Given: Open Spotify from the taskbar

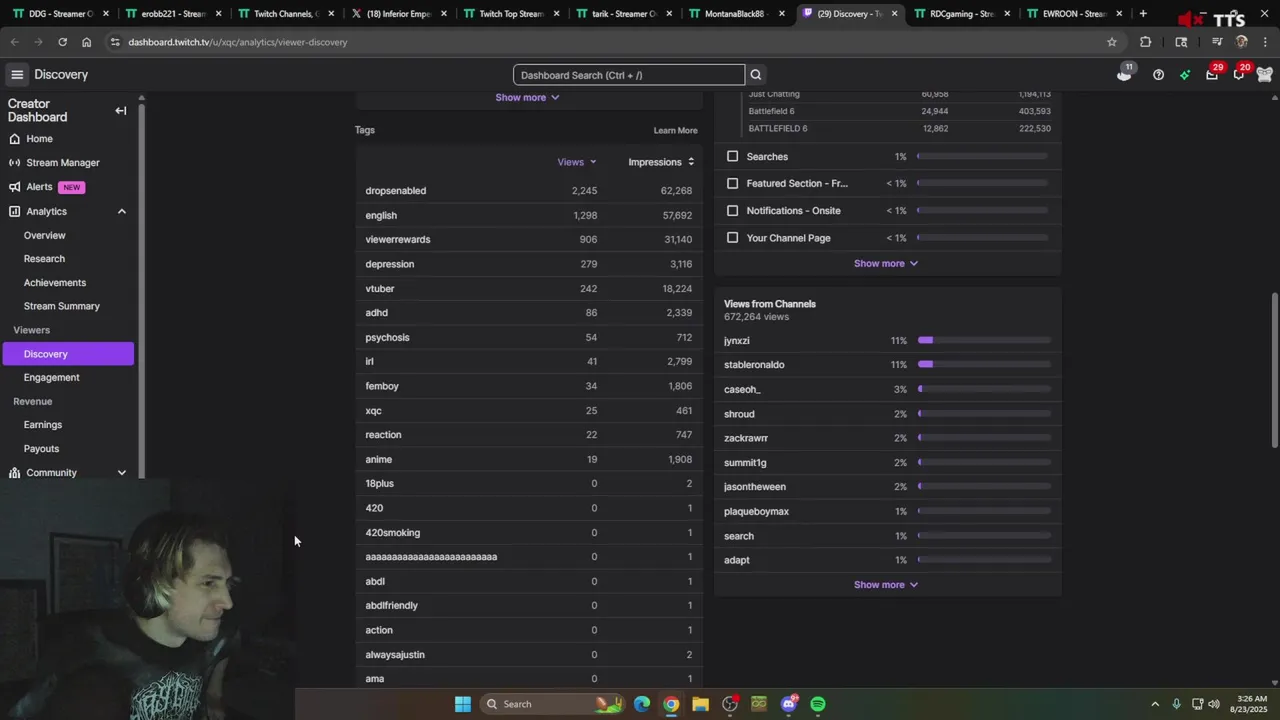Looking at the screenshot, I should pyautogui.click(x=818, y=704).
